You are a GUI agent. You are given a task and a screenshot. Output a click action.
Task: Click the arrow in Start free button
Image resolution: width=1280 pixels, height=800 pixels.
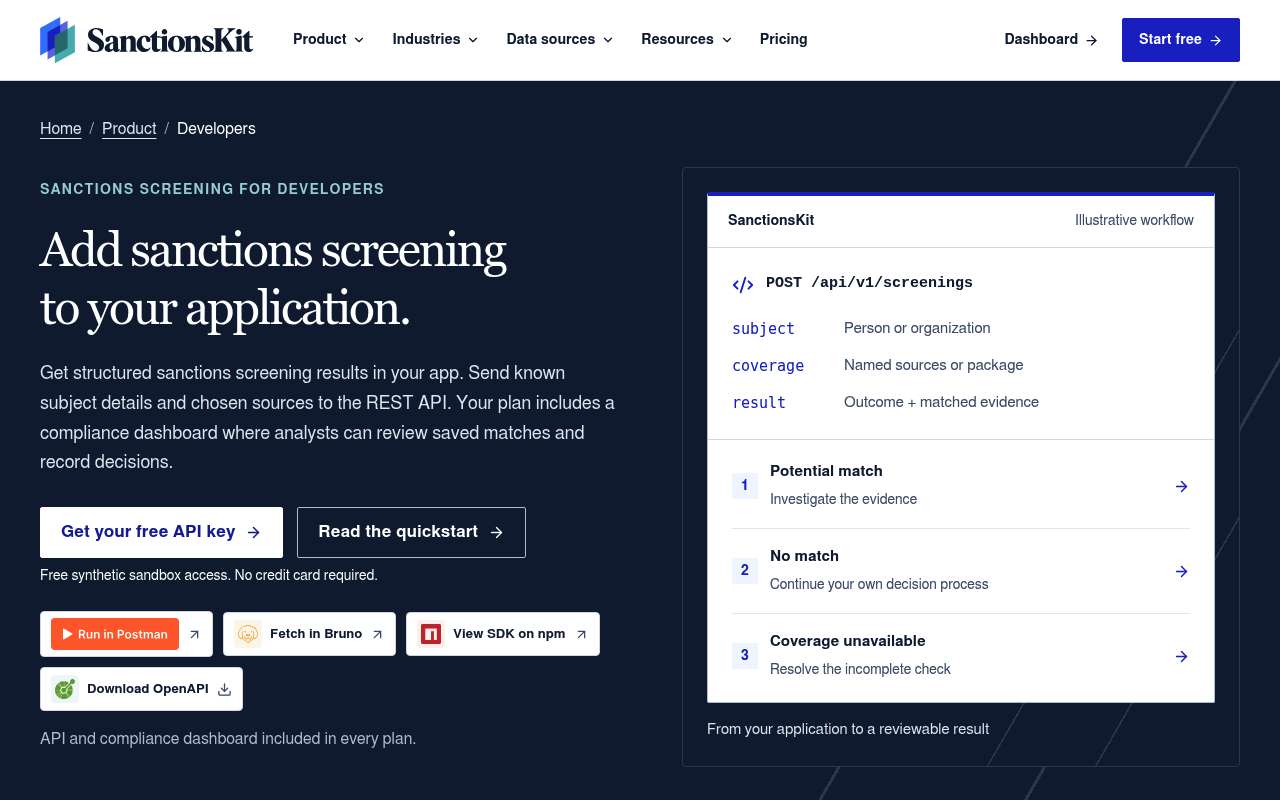point(1216,40)
